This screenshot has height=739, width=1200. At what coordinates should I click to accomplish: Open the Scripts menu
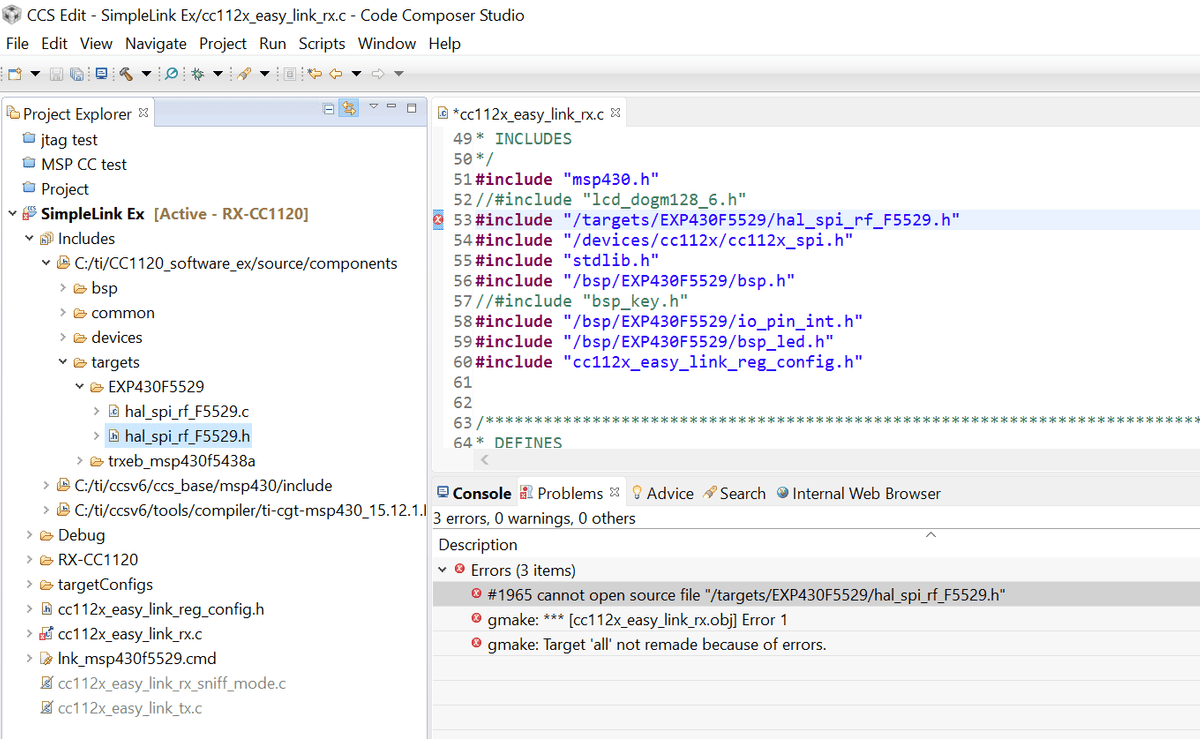click(321, 43)
